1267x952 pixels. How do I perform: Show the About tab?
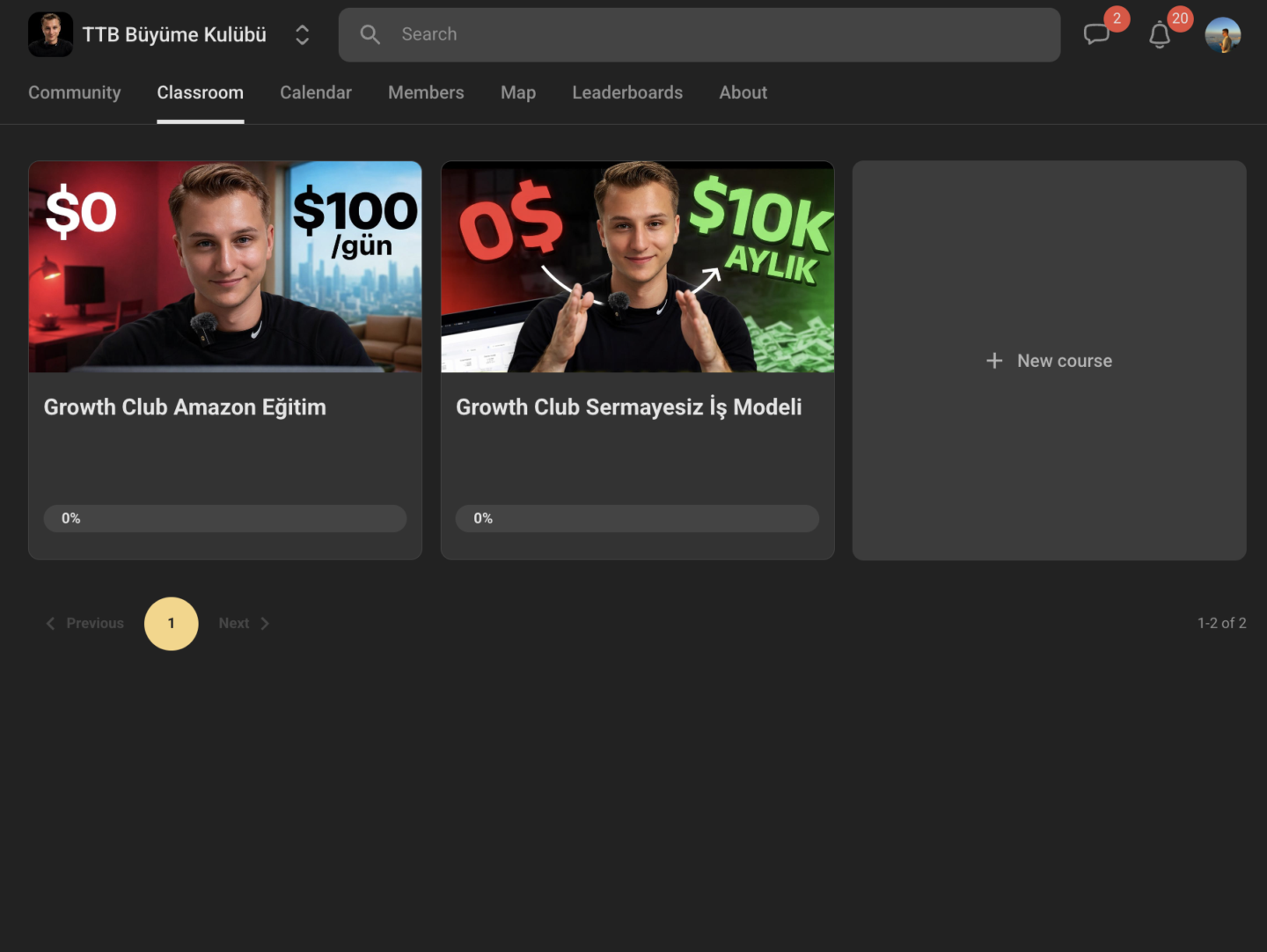(x=743, y=92)
